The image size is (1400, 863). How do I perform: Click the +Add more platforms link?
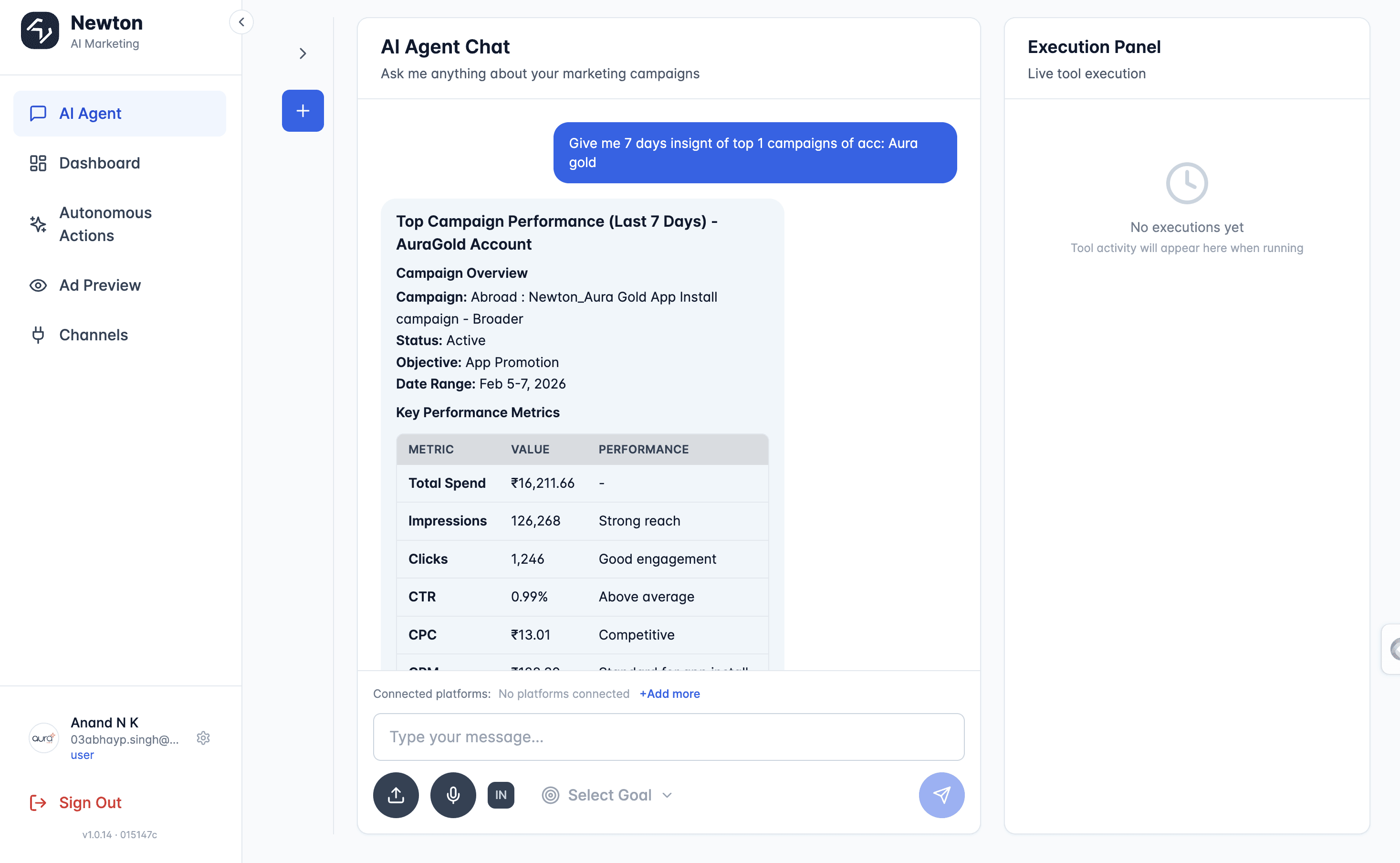click(x=670, y=694)
